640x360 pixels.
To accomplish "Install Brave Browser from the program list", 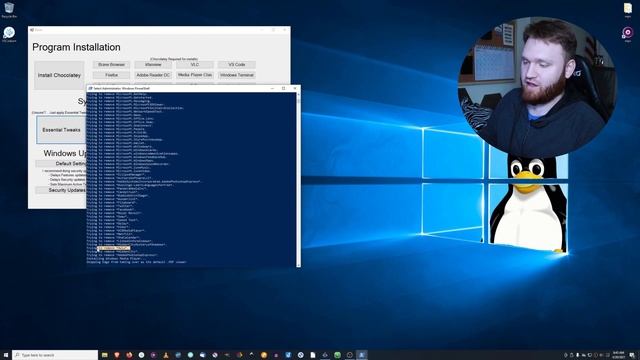I will [x=111, y=64].
